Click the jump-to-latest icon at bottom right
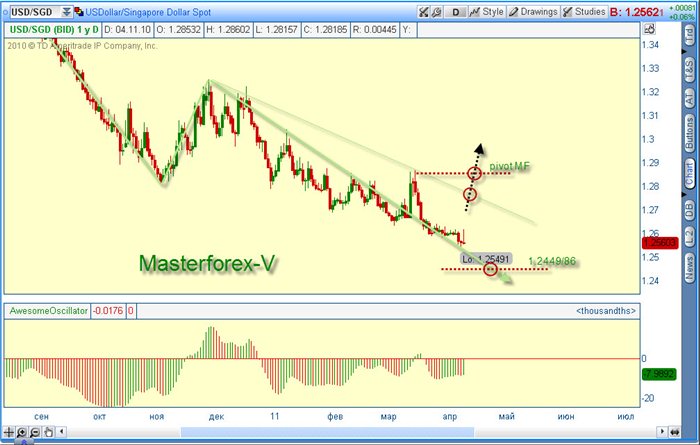Image resolution: width=700 pixels, height=445 pixels. coord(675,432)
